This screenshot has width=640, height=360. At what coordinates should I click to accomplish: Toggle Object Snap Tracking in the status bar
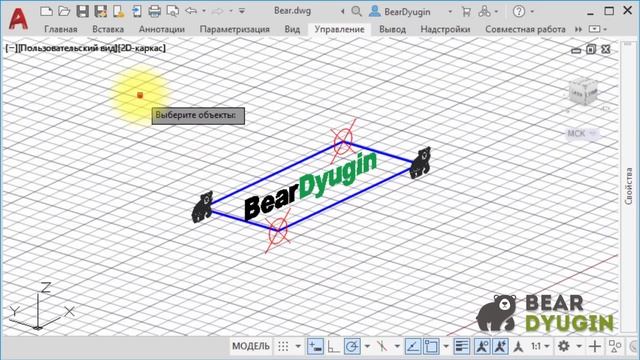[413, 346]
